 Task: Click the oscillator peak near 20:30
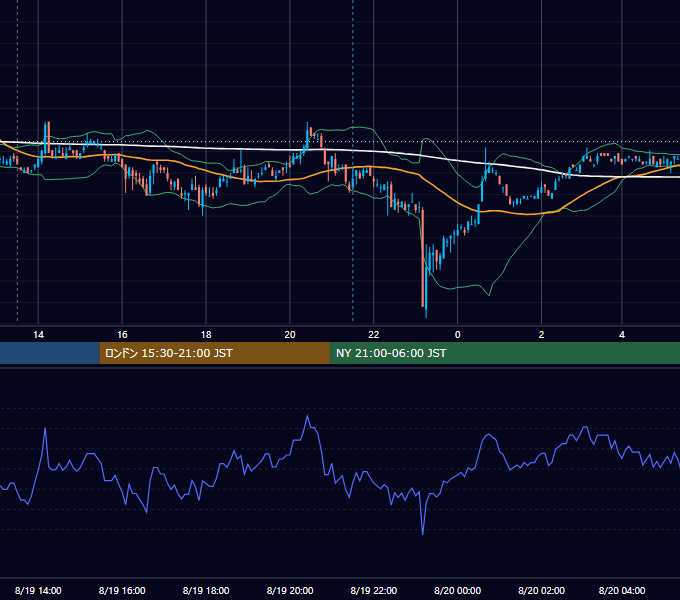(x=307, y=416)
